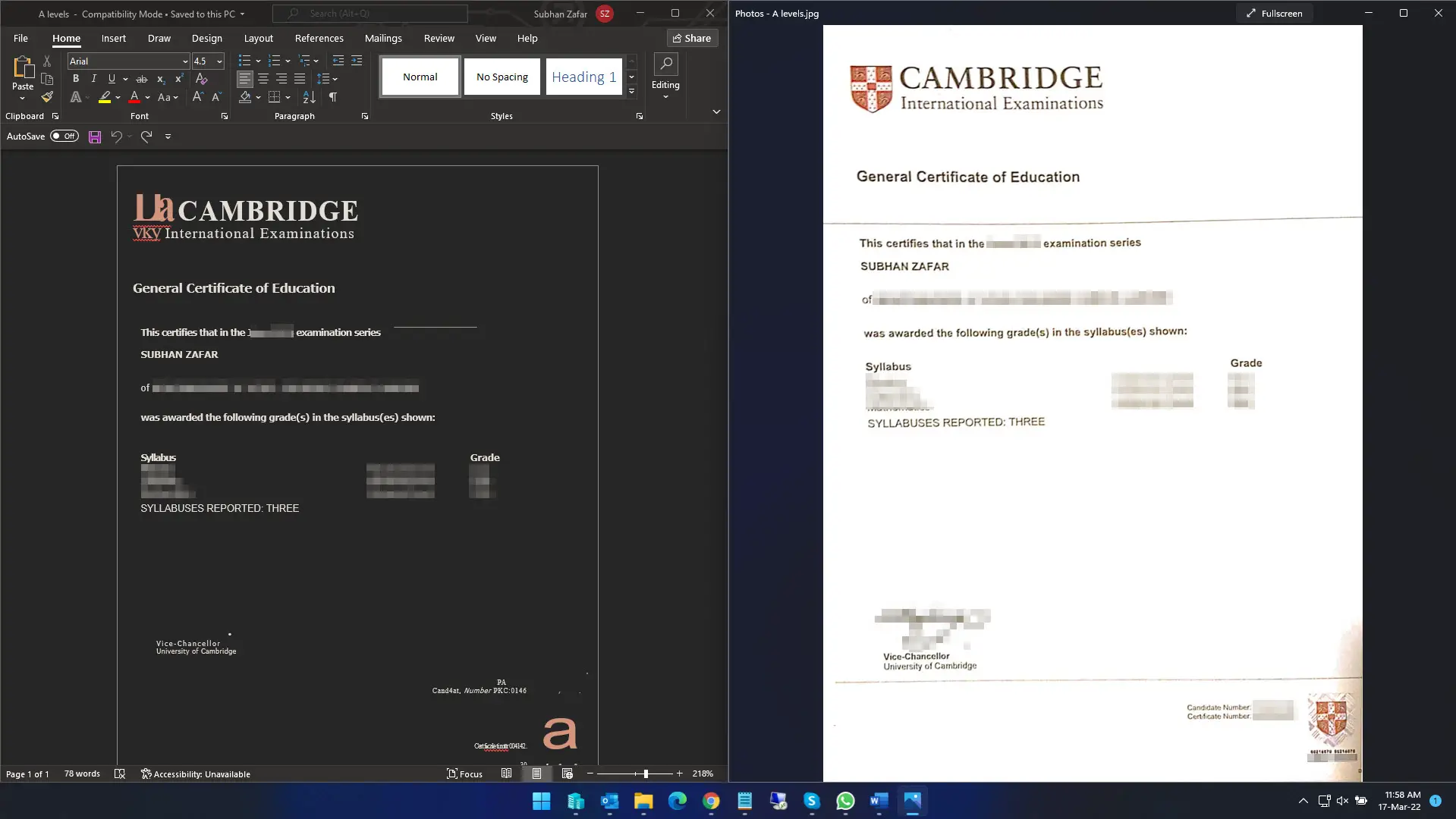The image size is (1456, 819).
Task: Select the Format Painter brush
Action: click(x=47, y=97)
